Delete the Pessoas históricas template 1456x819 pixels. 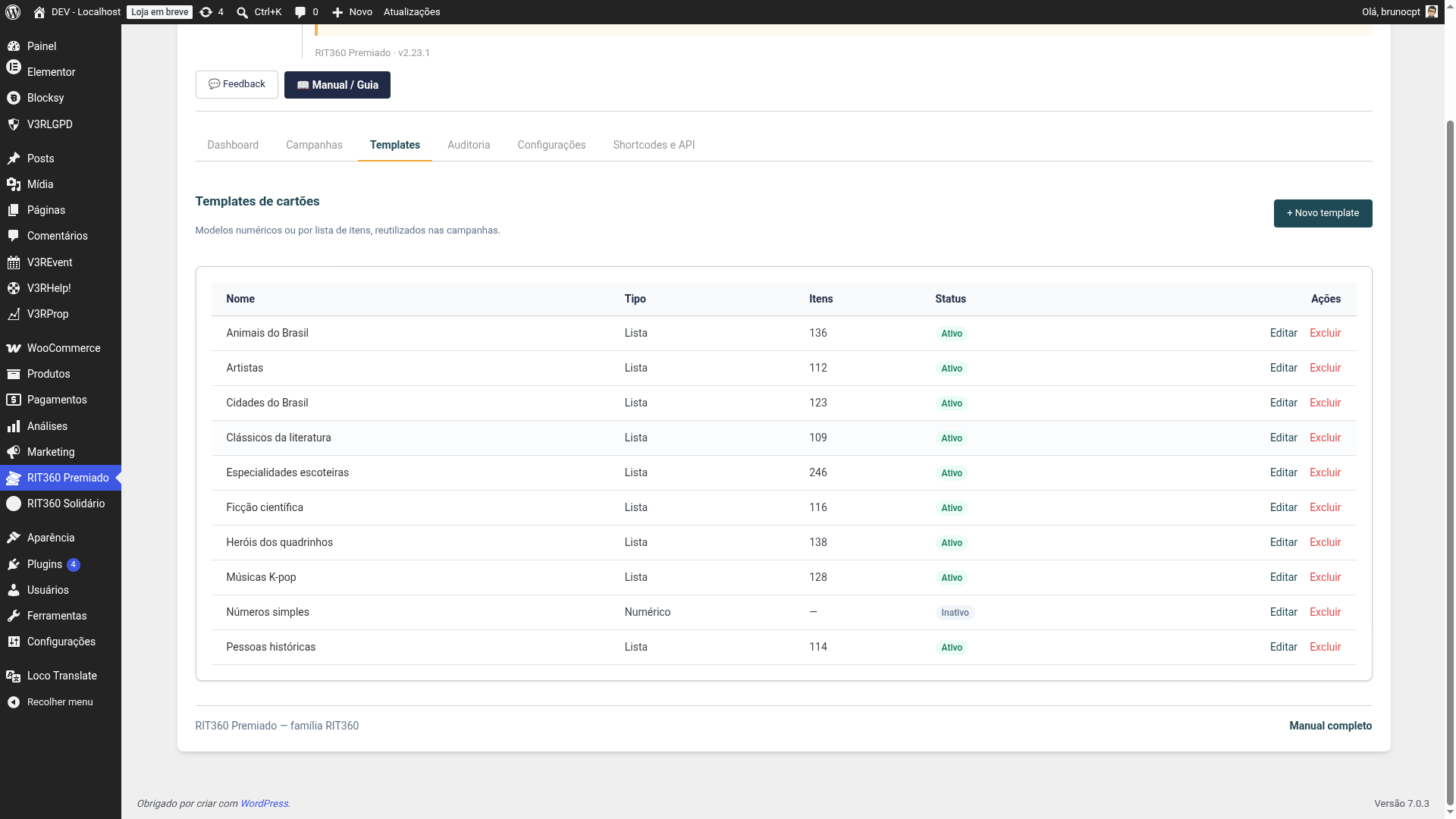[x=1325, y=647]
